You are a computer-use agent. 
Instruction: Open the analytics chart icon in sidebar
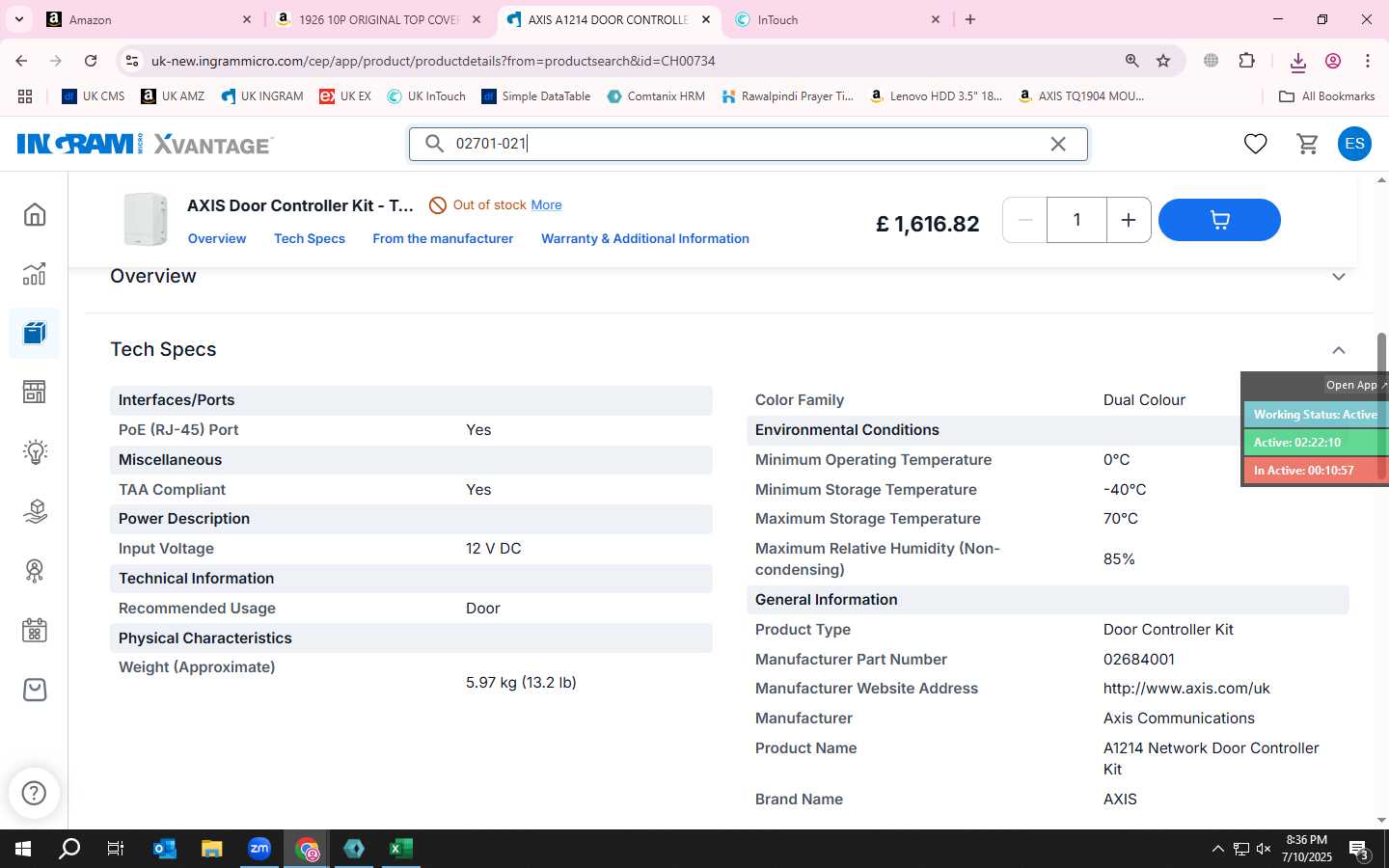click(x=35, y=274)
